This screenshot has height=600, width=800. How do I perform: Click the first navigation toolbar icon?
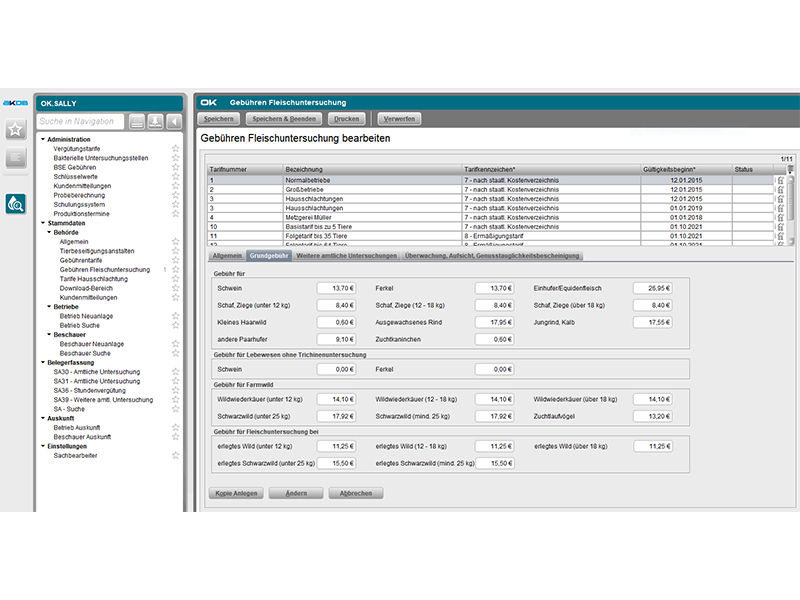coord(138,122)
